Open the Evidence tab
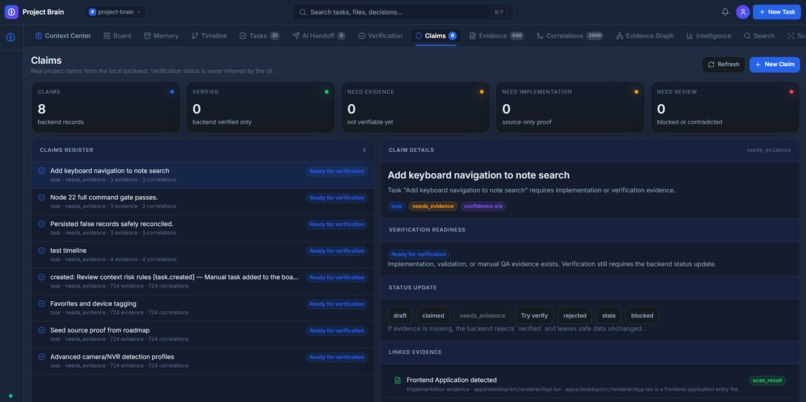This screenshot has width=806, height=402. (x=497, y=36)
